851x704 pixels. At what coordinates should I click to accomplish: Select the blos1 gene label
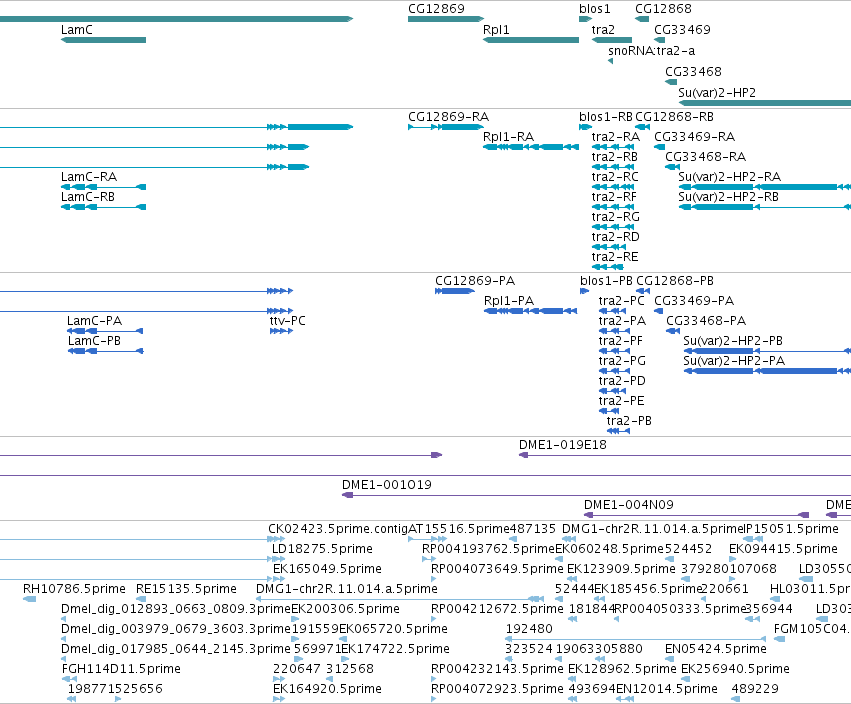point(594,9)
